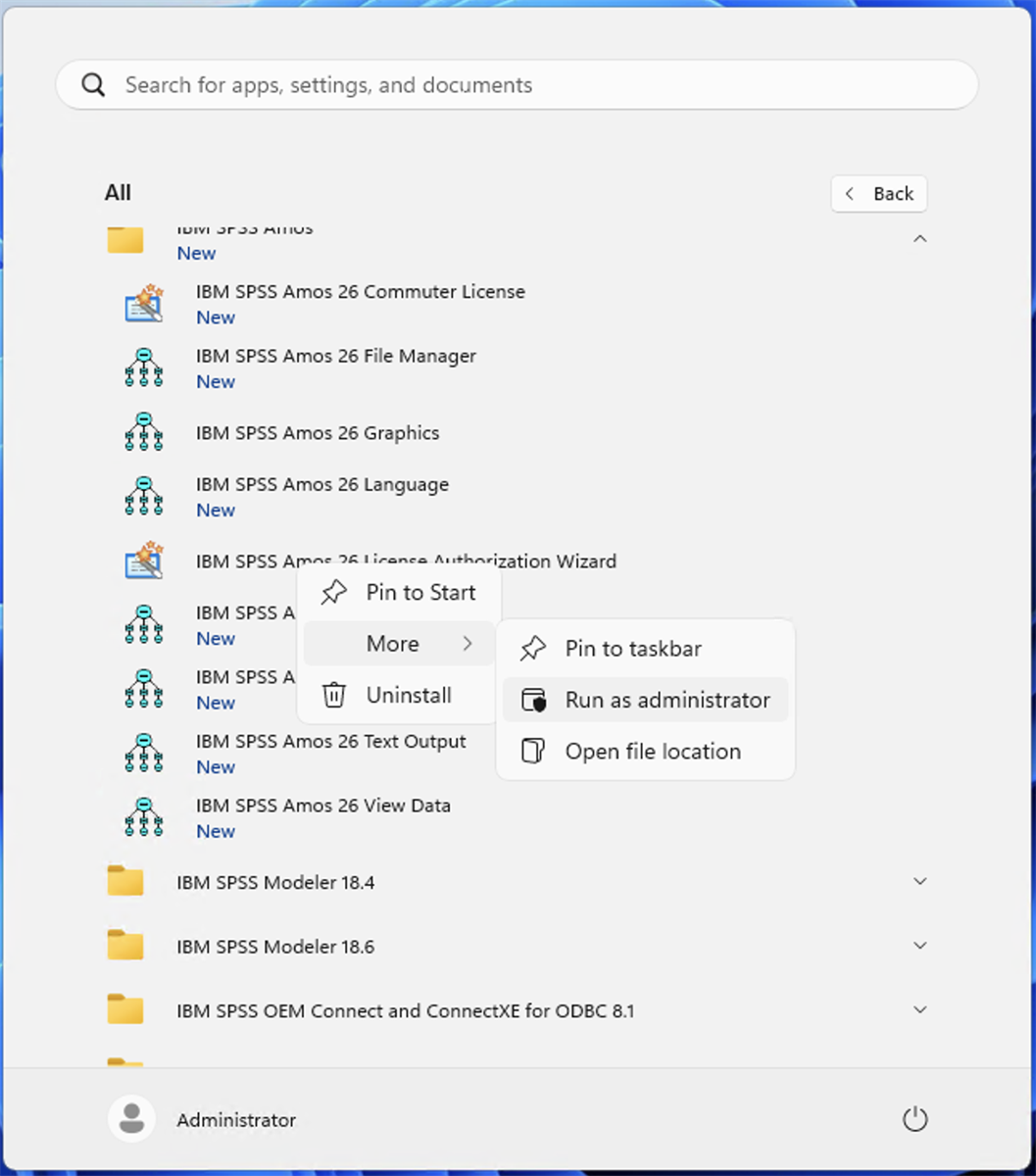
Task: Launch IBM SPSS Amos 26 File Manager
Action: (335, 356)
